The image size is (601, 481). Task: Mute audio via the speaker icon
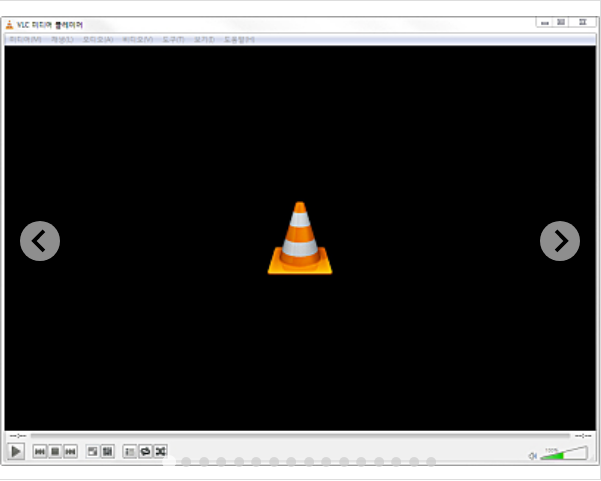pos(532,456)
